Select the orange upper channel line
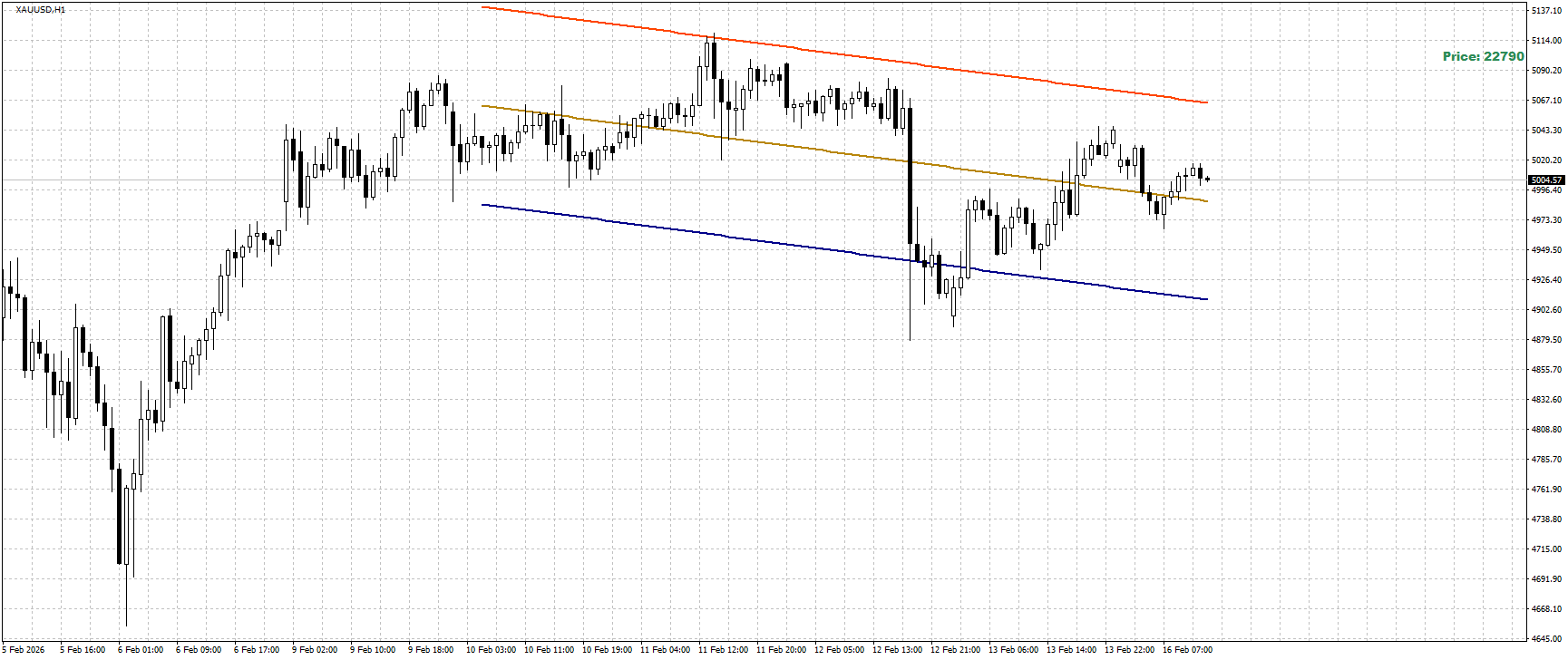This screenshot has height=660, width=1568. pos(843,53)
